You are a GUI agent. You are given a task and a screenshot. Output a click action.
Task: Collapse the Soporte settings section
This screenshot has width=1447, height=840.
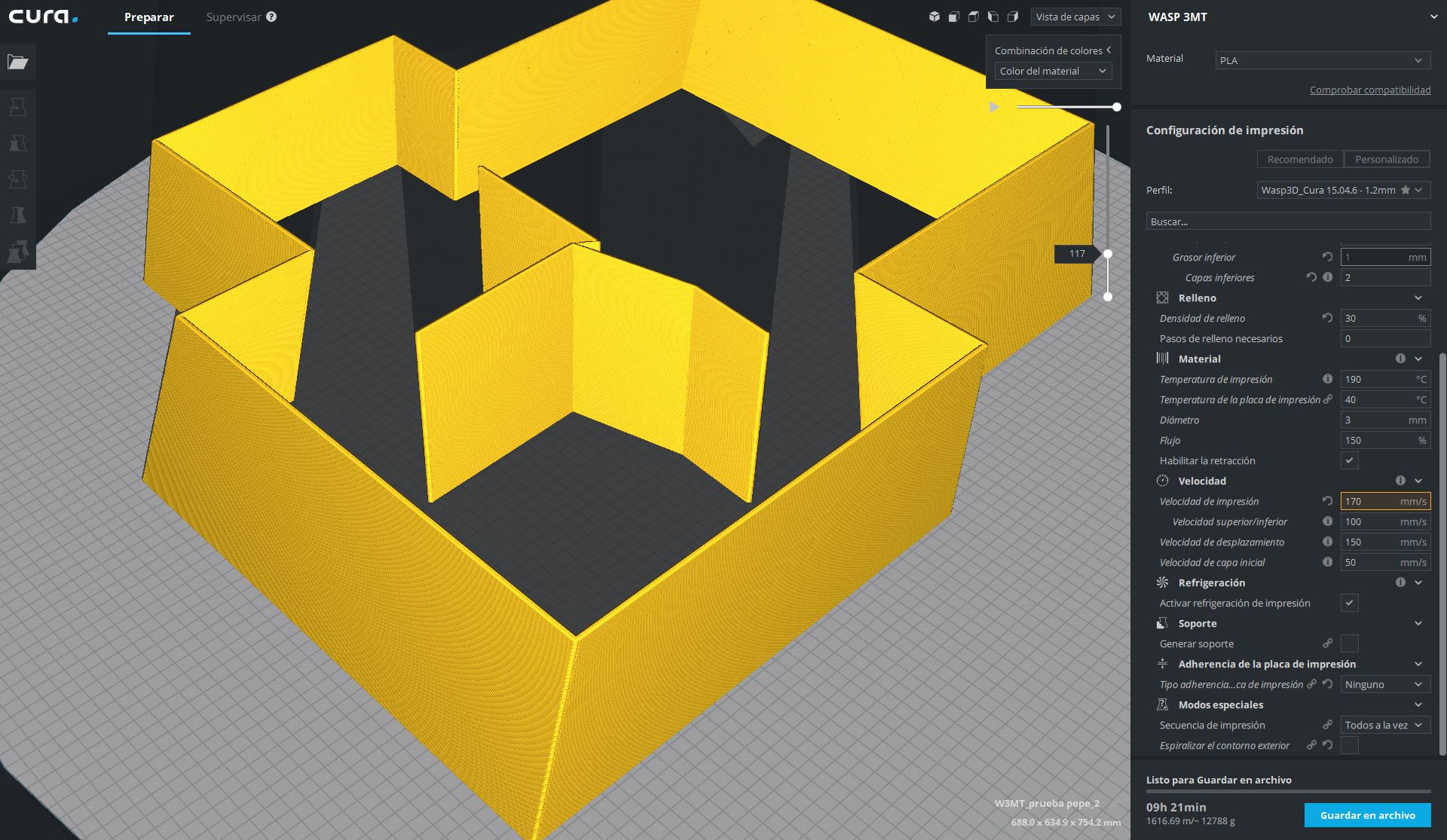click(1418, 623)
